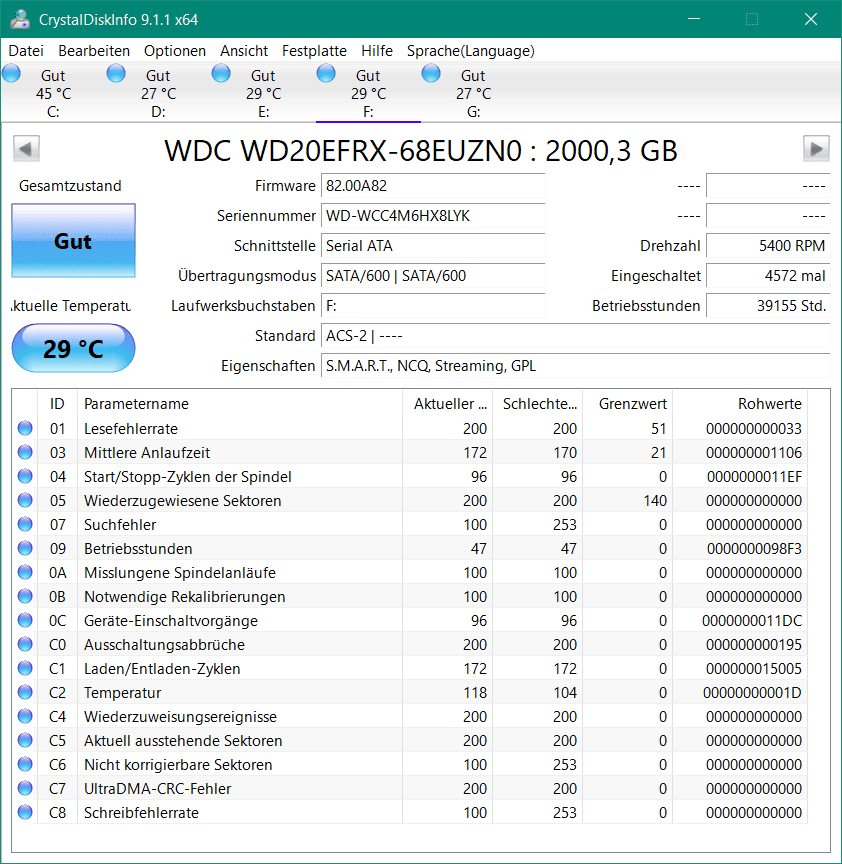Click the serial number field WD-WCC4M6HX8LYK

[433, 215]
